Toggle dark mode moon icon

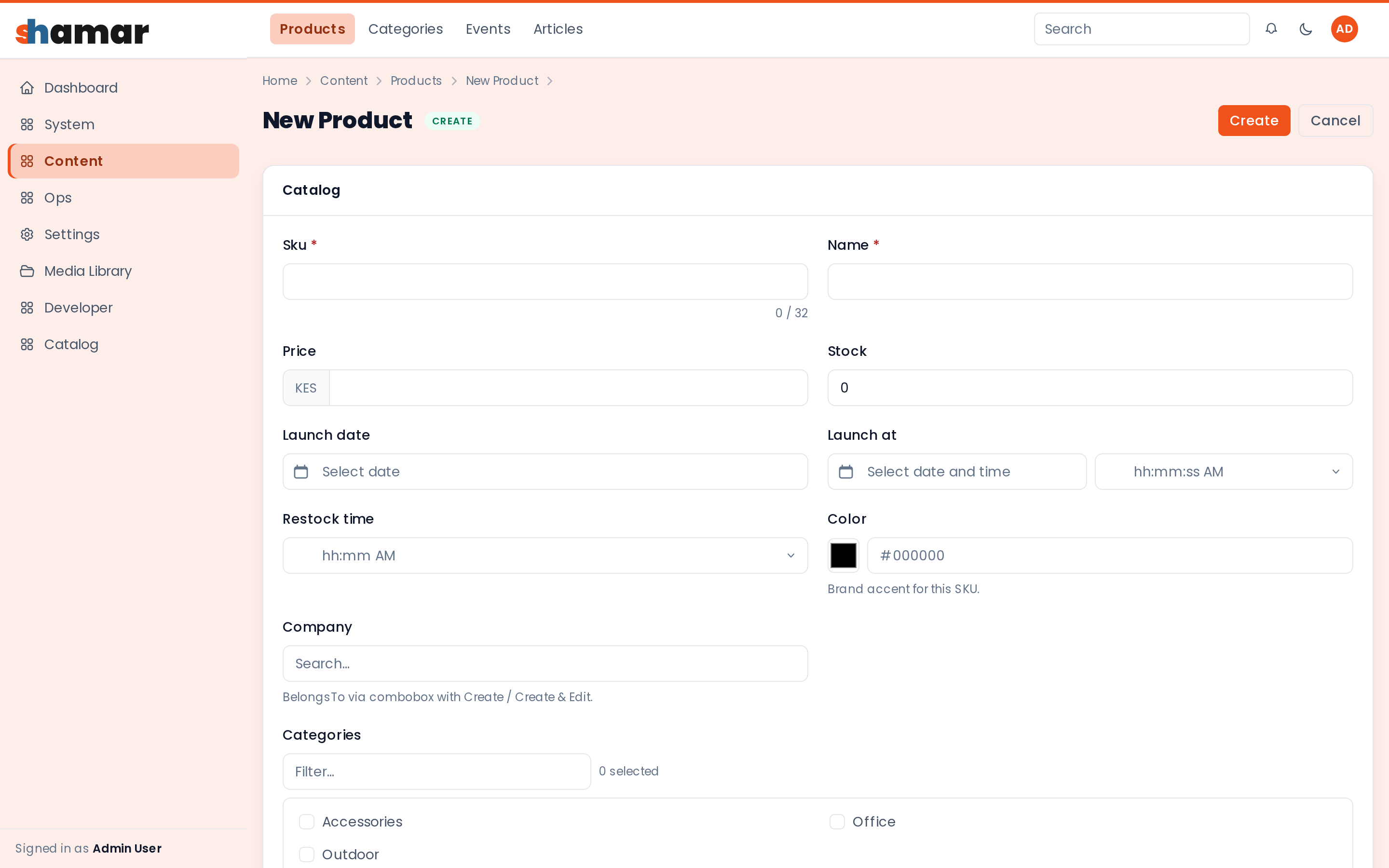point(1305,29)
